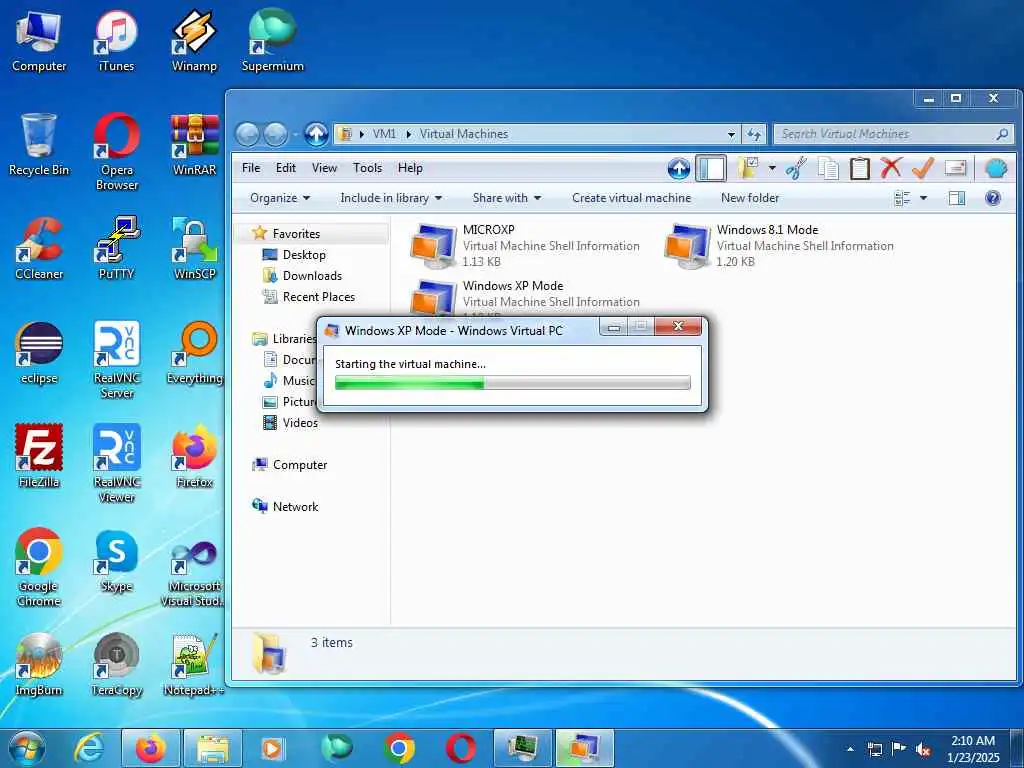
Task: Select Recent Places in navigation pane
Action: click(309, 297)
